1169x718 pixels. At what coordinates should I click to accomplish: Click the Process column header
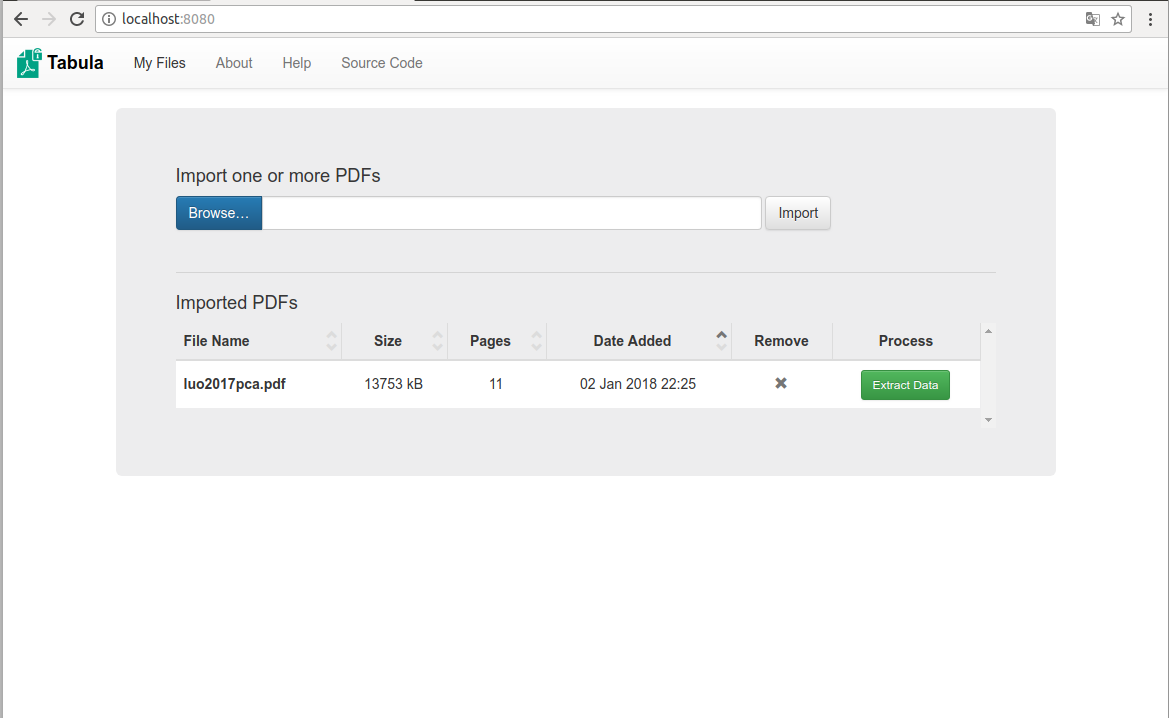(x=905, y=341)
